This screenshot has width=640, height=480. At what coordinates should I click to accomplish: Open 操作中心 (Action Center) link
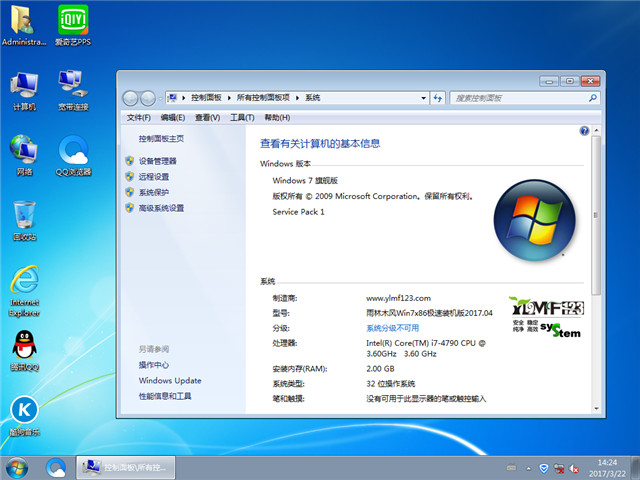[x=154, y=365]
